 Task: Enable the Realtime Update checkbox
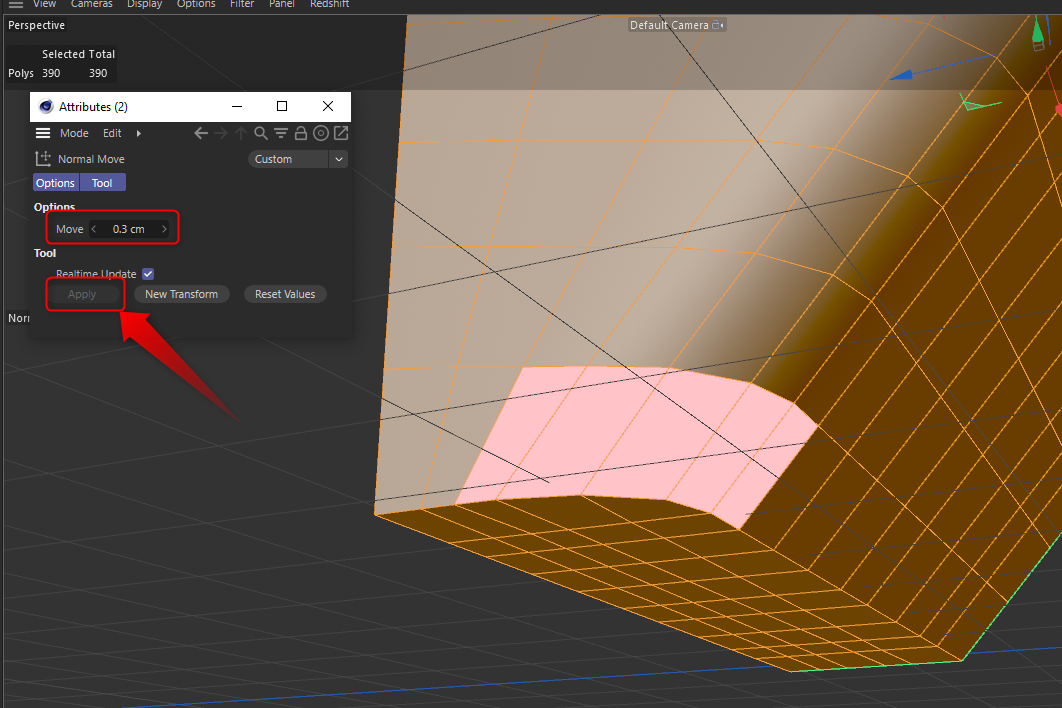click(x=147, y=273)
